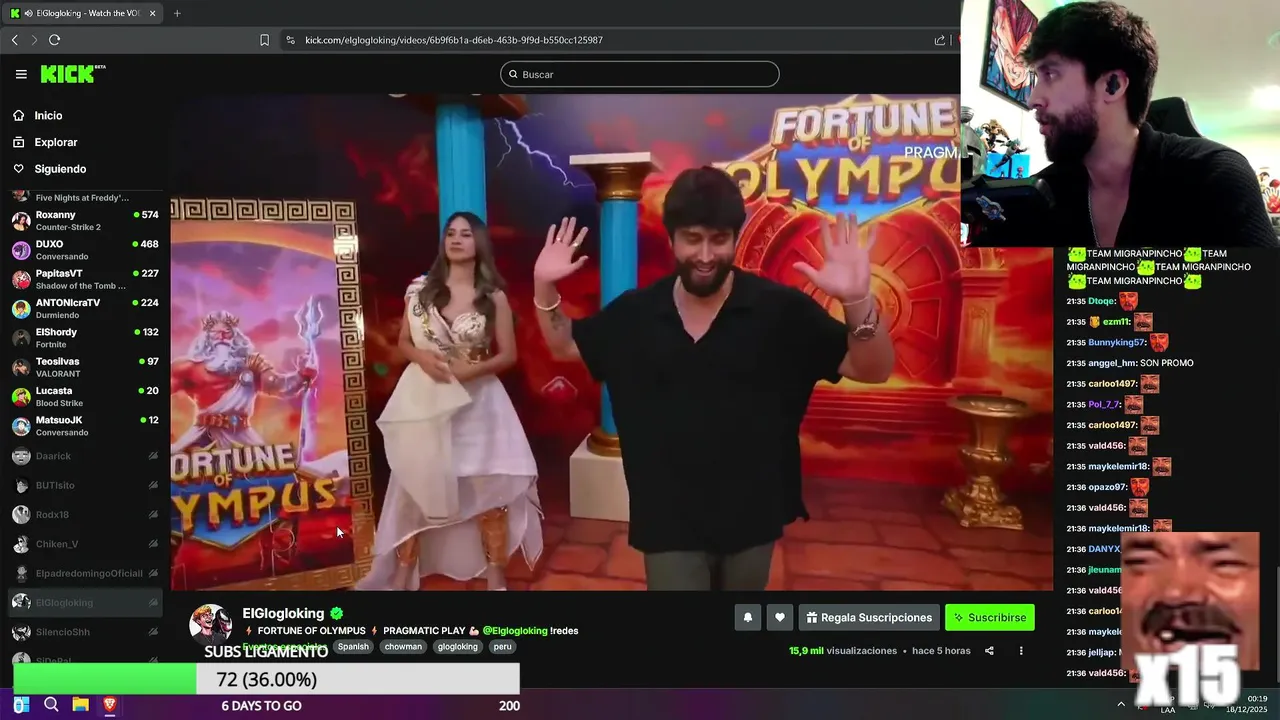Go back with browser back arrow
The width and height of the screenshot is (1280, 720).
(14, 40)
